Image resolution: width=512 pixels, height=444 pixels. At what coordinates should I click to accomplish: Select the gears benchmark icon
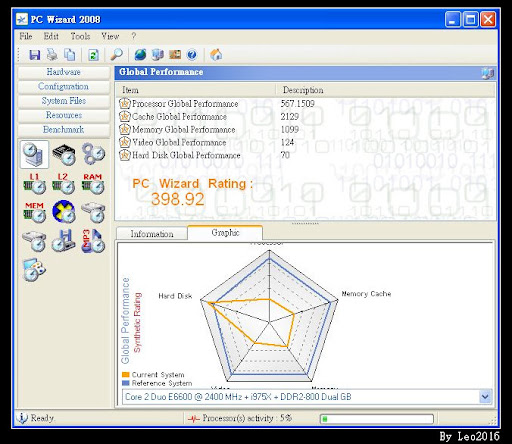click(93, 154)
